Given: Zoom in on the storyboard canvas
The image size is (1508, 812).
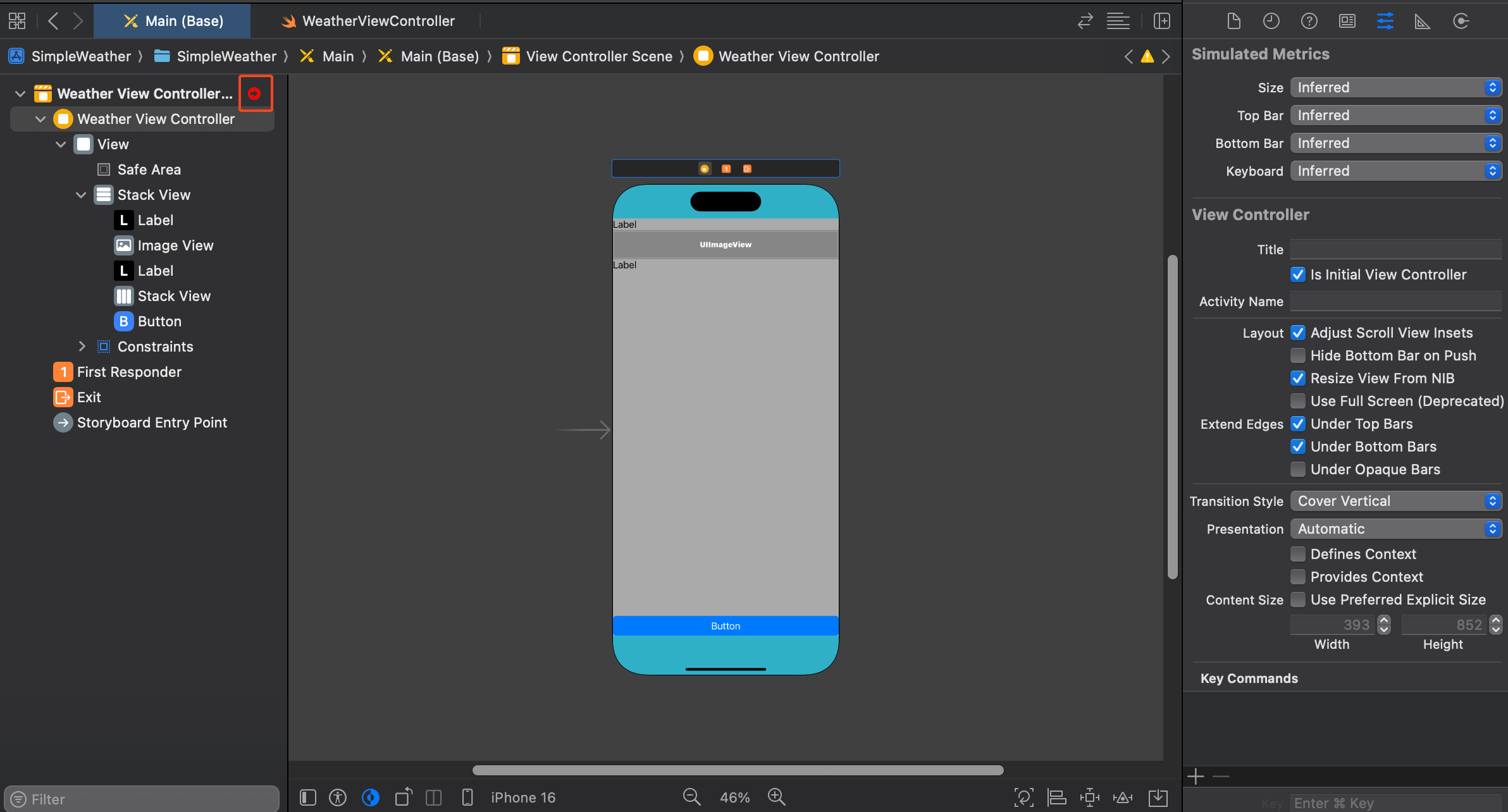Looking at the screenshot, I should [777, 797].
